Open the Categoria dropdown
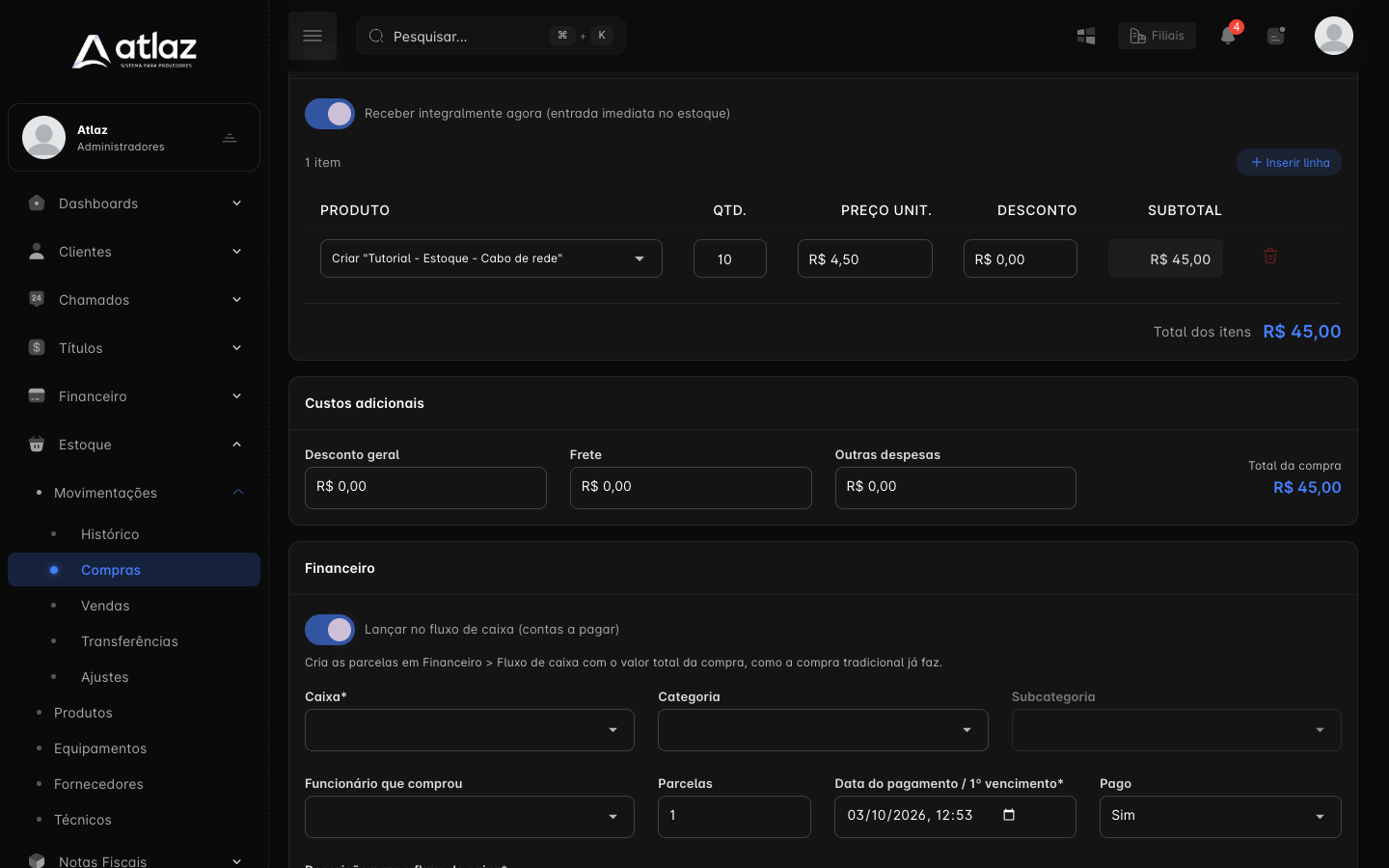The width and height of the screenshot is (1389, 868). [823, 730]
